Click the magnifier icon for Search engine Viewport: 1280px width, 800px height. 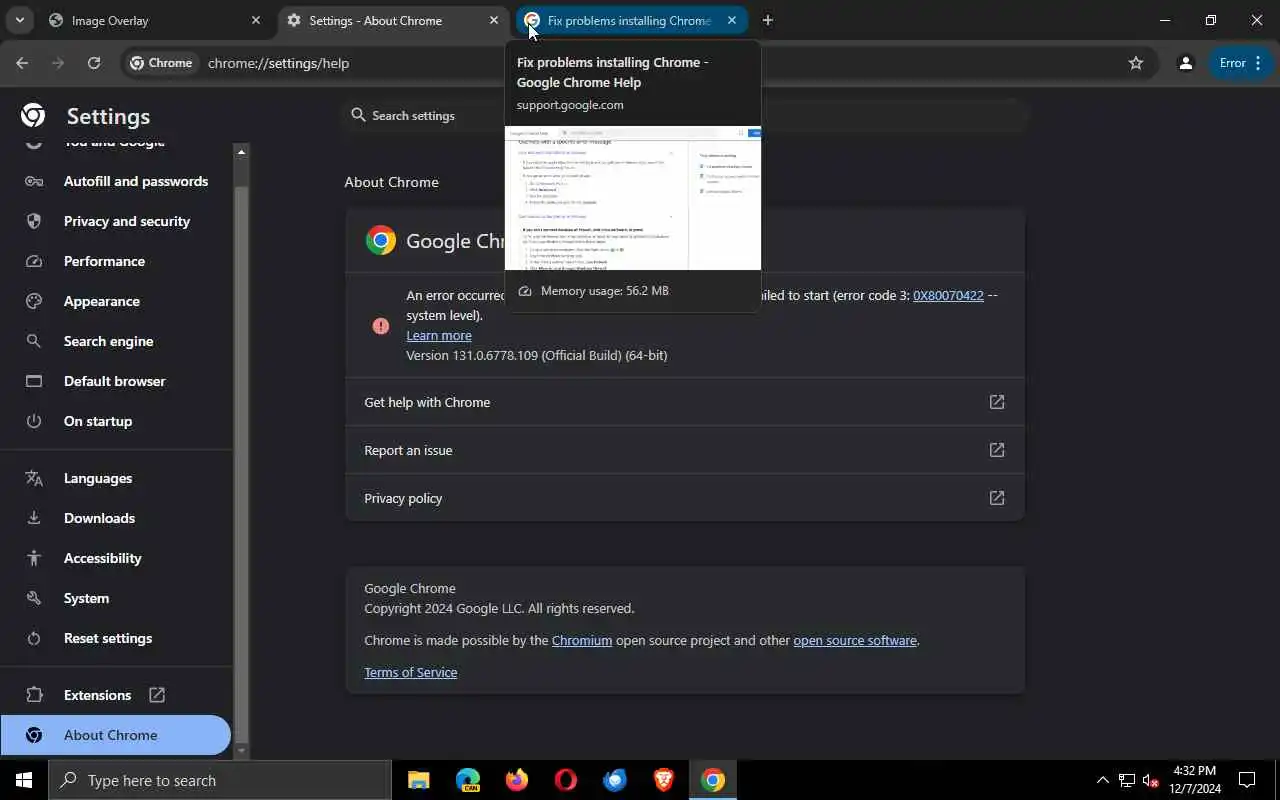34,341
